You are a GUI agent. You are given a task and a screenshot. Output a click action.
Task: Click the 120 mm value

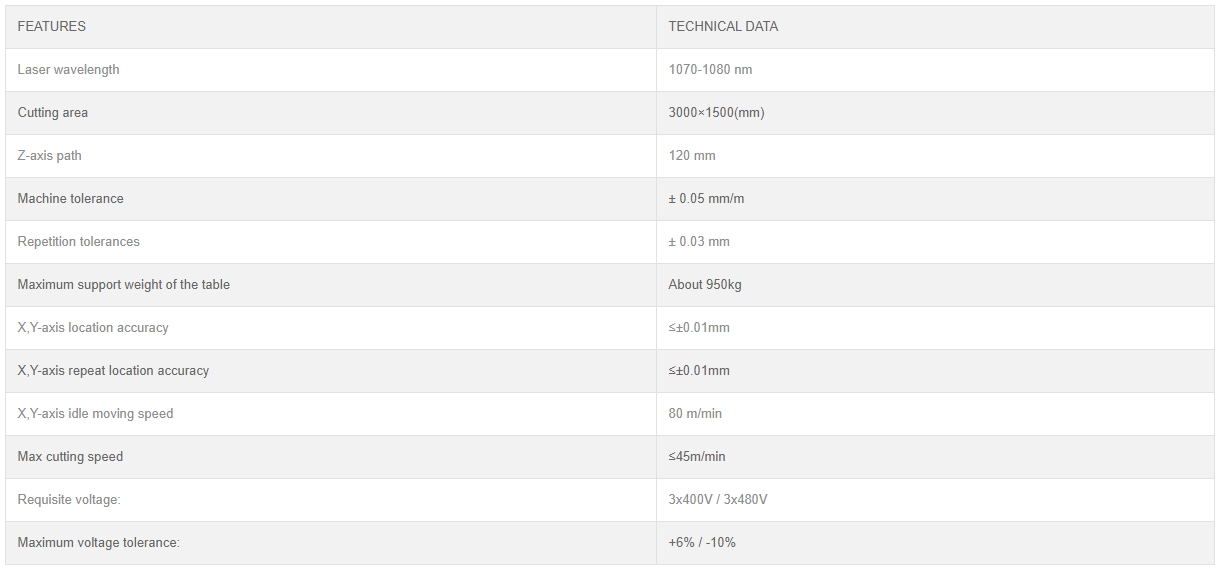pos(692,156)
